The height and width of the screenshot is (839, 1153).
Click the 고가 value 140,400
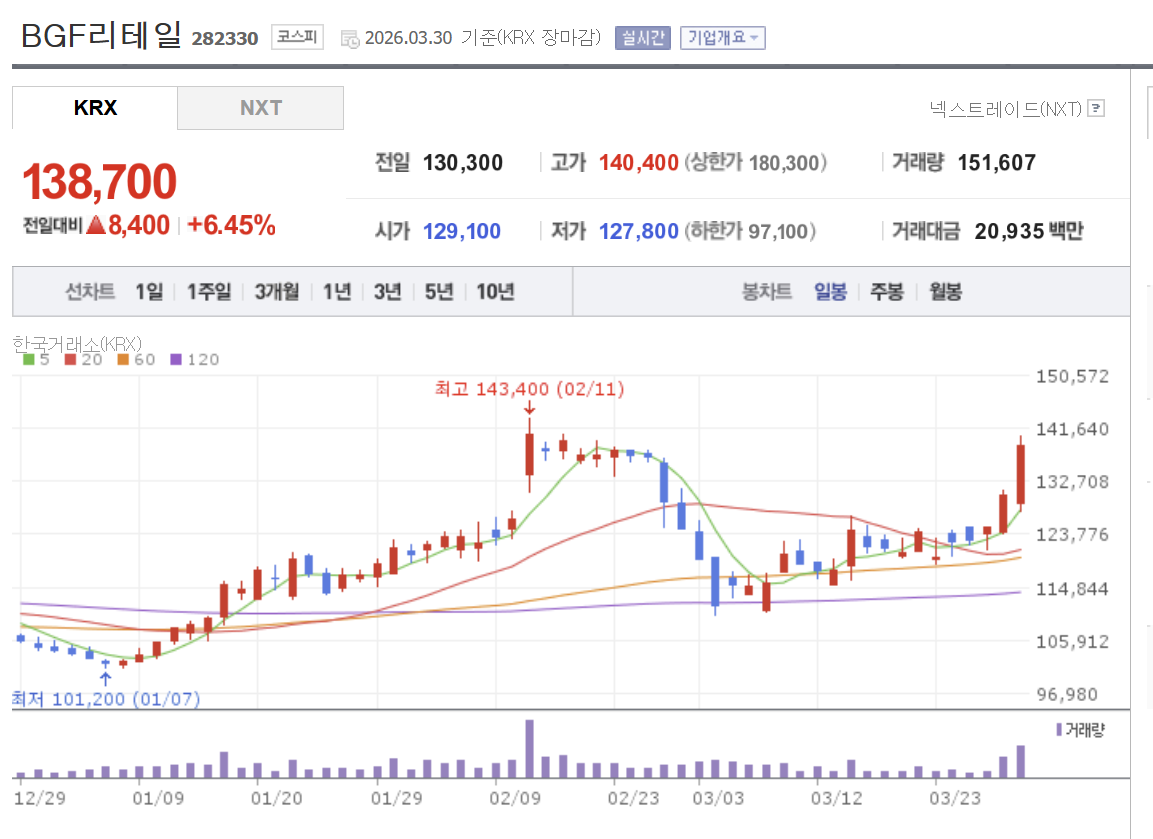(638, 163)
